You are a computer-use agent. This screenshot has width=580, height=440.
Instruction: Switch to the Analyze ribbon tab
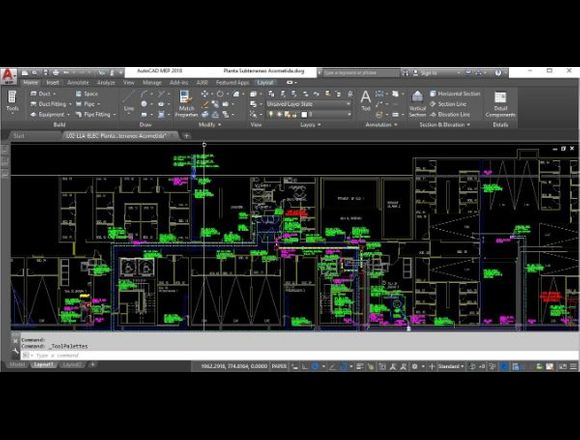(106, 82)
